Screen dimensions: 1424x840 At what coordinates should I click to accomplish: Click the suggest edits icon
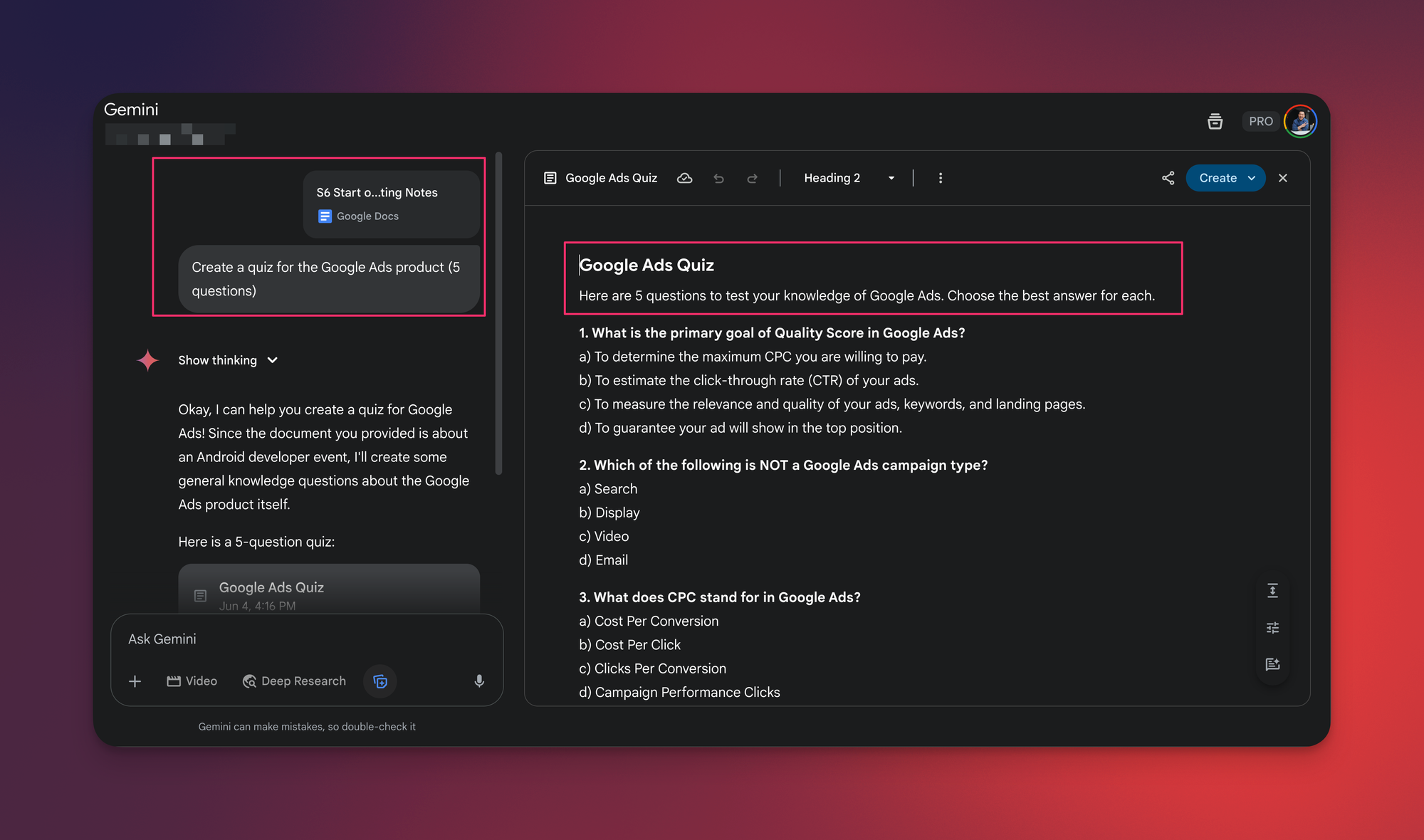tap(1272, 664)
